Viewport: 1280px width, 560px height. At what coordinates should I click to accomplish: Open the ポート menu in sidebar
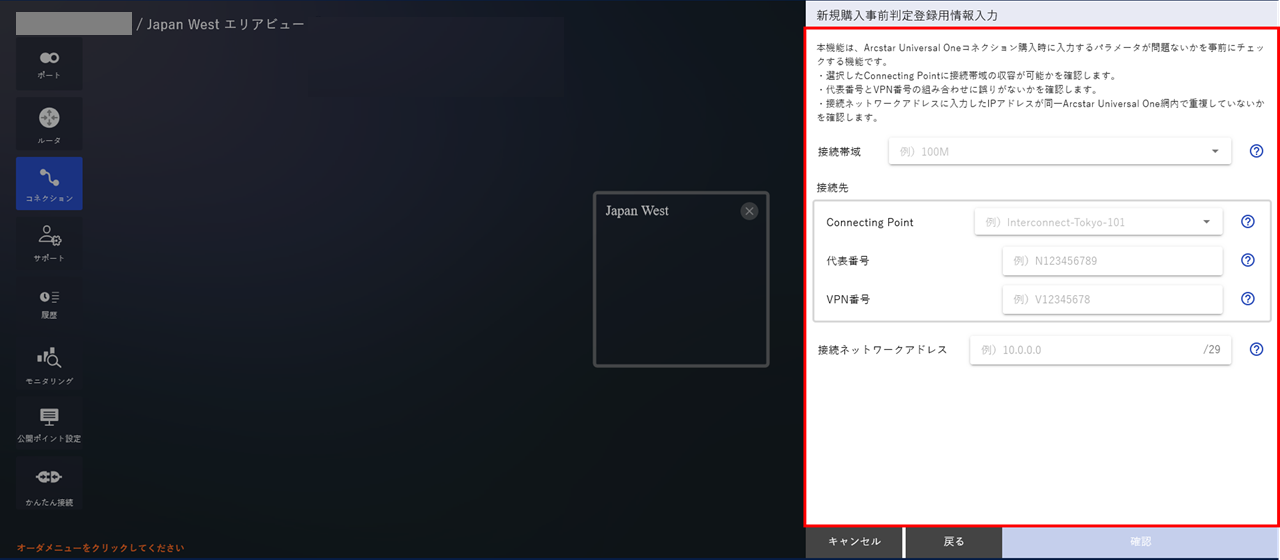[49, 64]
